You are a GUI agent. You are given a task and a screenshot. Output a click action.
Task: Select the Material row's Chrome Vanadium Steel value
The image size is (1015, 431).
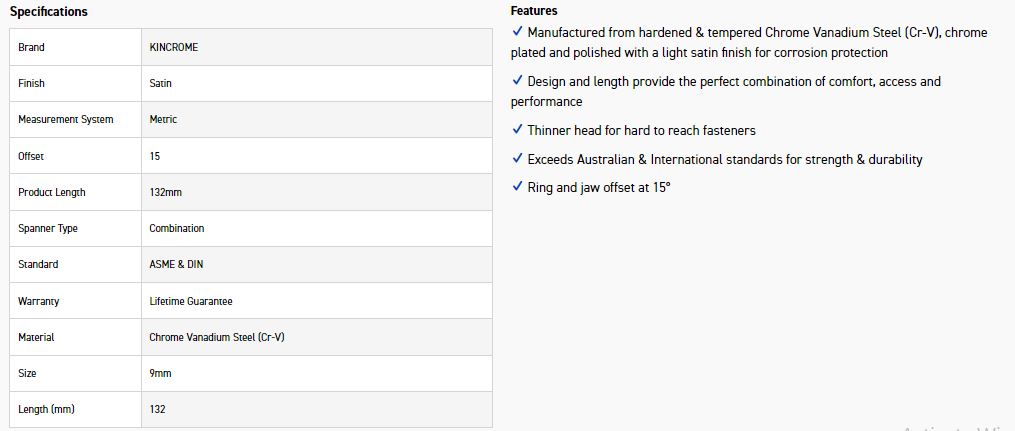[x=217, y=337]
